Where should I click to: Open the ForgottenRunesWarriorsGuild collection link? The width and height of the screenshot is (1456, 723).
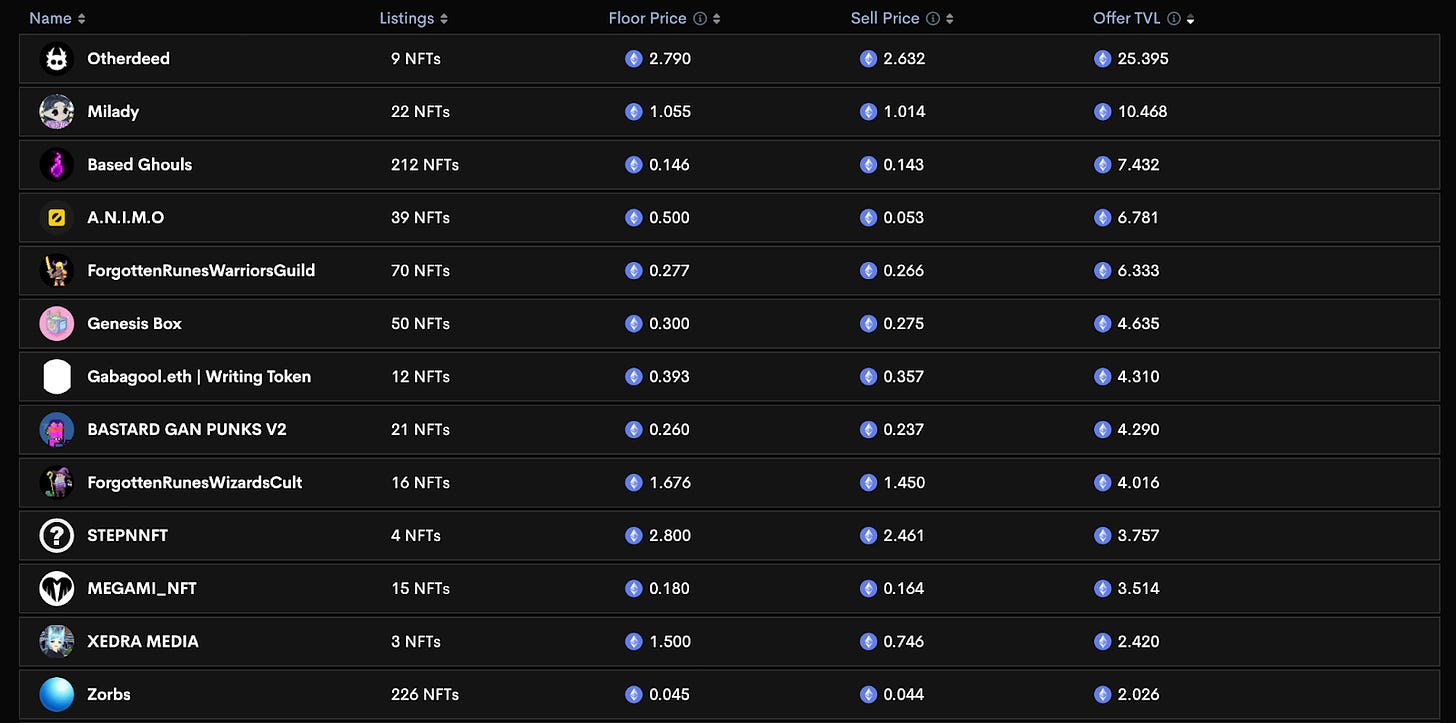tap(201, 271)
